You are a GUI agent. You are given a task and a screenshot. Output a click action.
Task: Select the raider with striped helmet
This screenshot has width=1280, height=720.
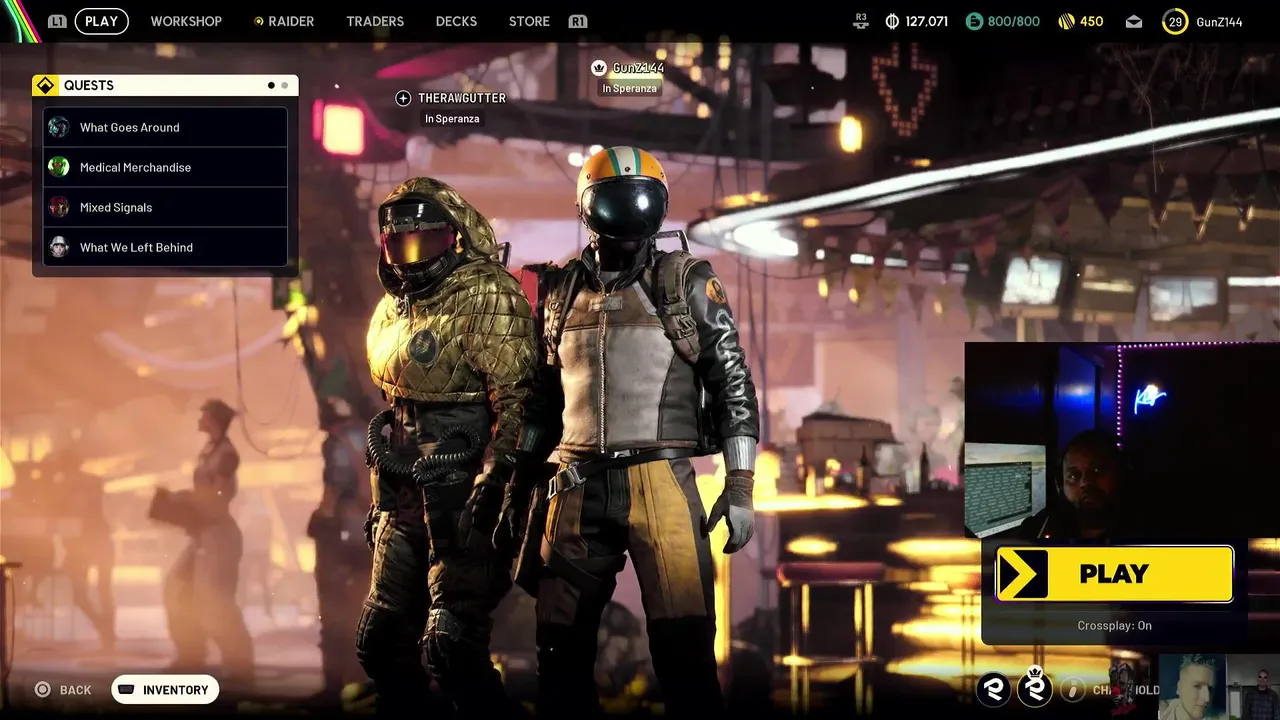point(640,430)
